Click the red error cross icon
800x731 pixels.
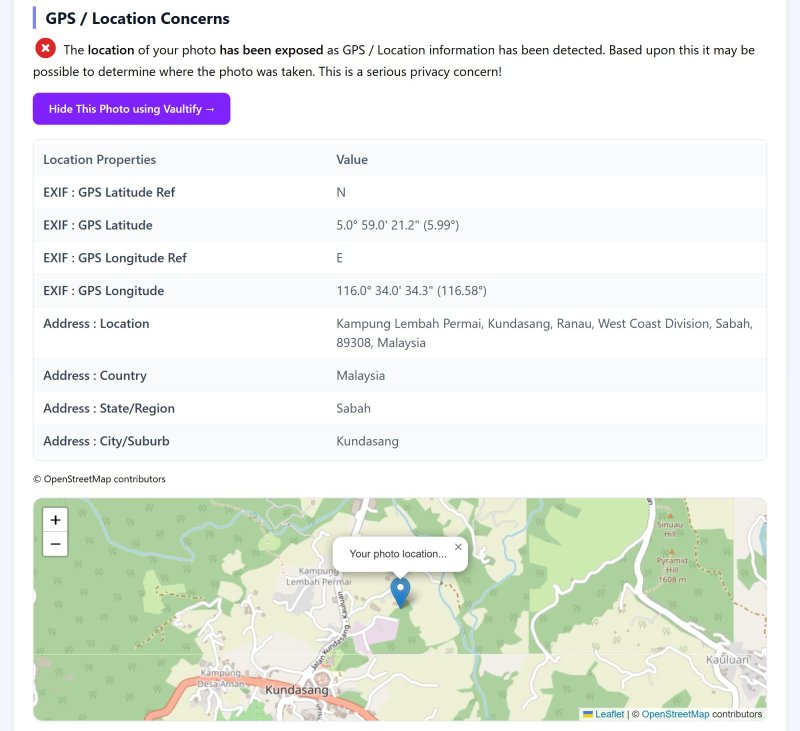click(45, 48)
